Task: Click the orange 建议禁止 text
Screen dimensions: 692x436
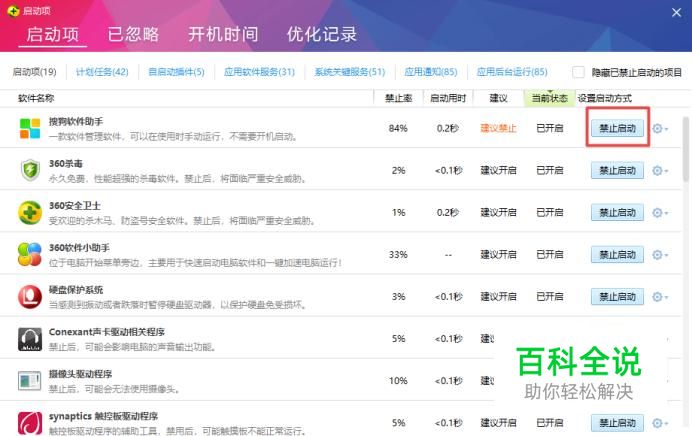Action: [498, 128]
